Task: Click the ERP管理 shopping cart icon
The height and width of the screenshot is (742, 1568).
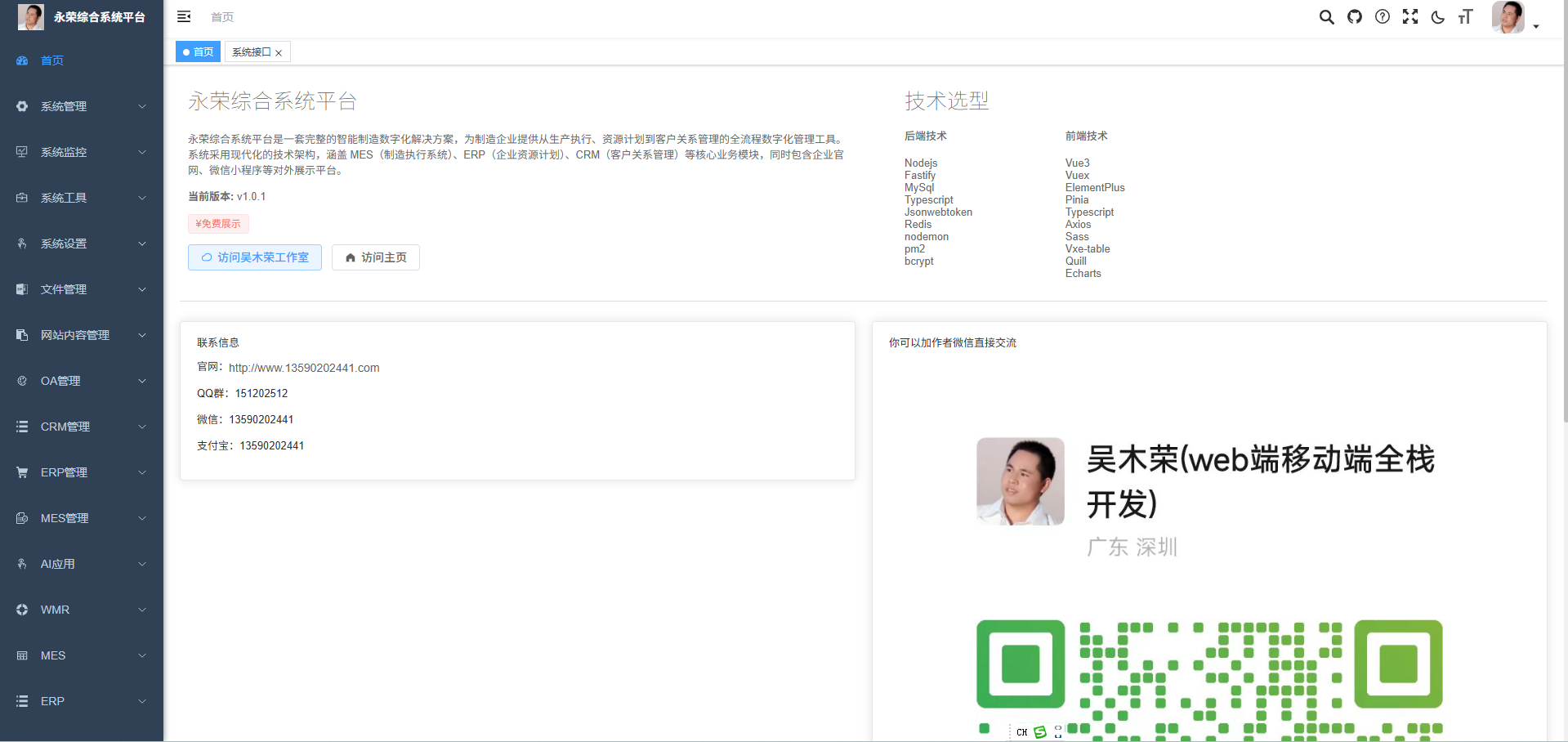Action: coord(22,472)
